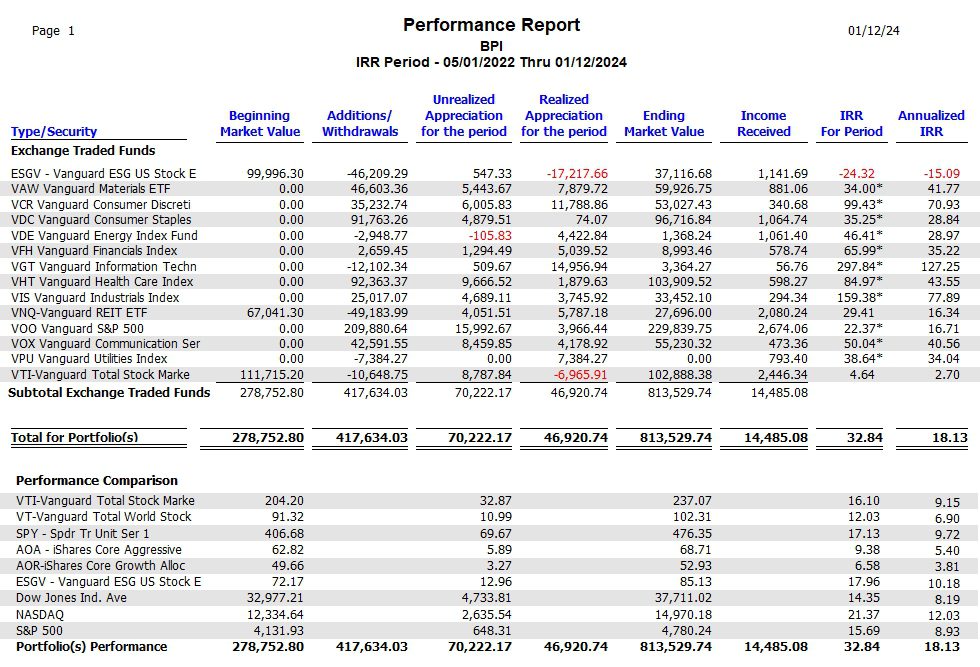Click the Page 1 label
The image size is (980, 667).
[x=53, y=31]
